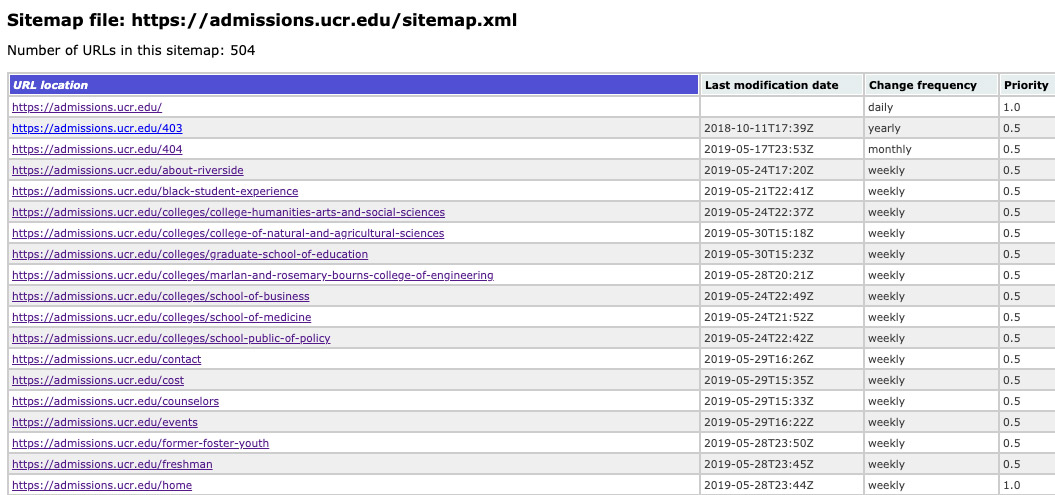Open the counselors page link
The width and height of the screenshot is (1055, 495).
[115, 401]
